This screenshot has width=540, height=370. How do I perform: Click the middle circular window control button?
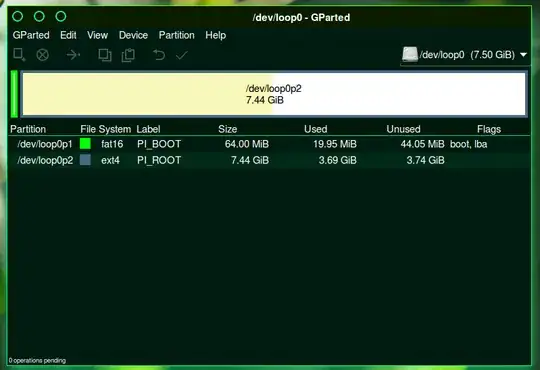(39, 16)
